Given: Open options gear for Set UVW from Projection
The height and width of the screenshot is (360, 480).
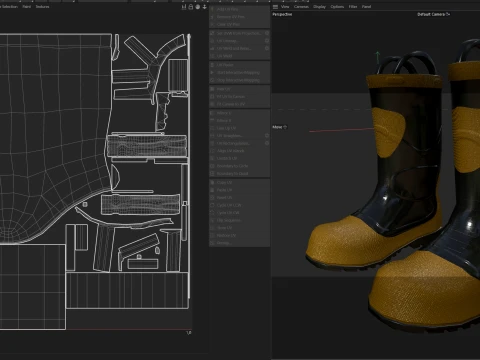Looking at the screenshot, I should coord(267,33).
